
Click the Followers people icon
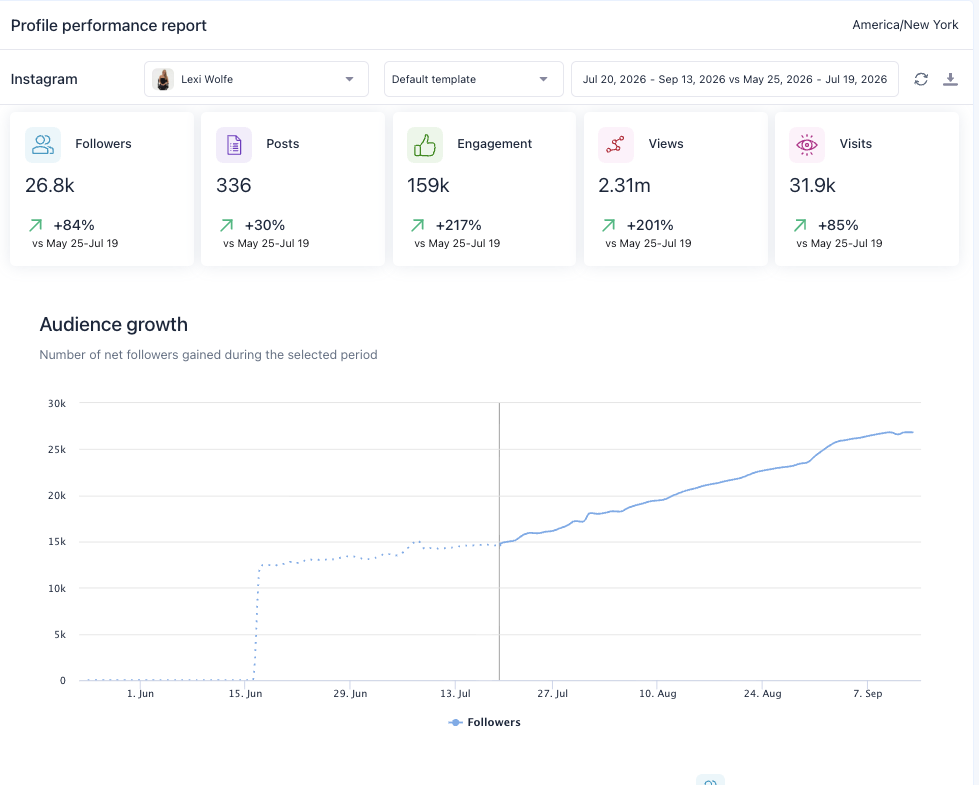(x=43, y=145)
